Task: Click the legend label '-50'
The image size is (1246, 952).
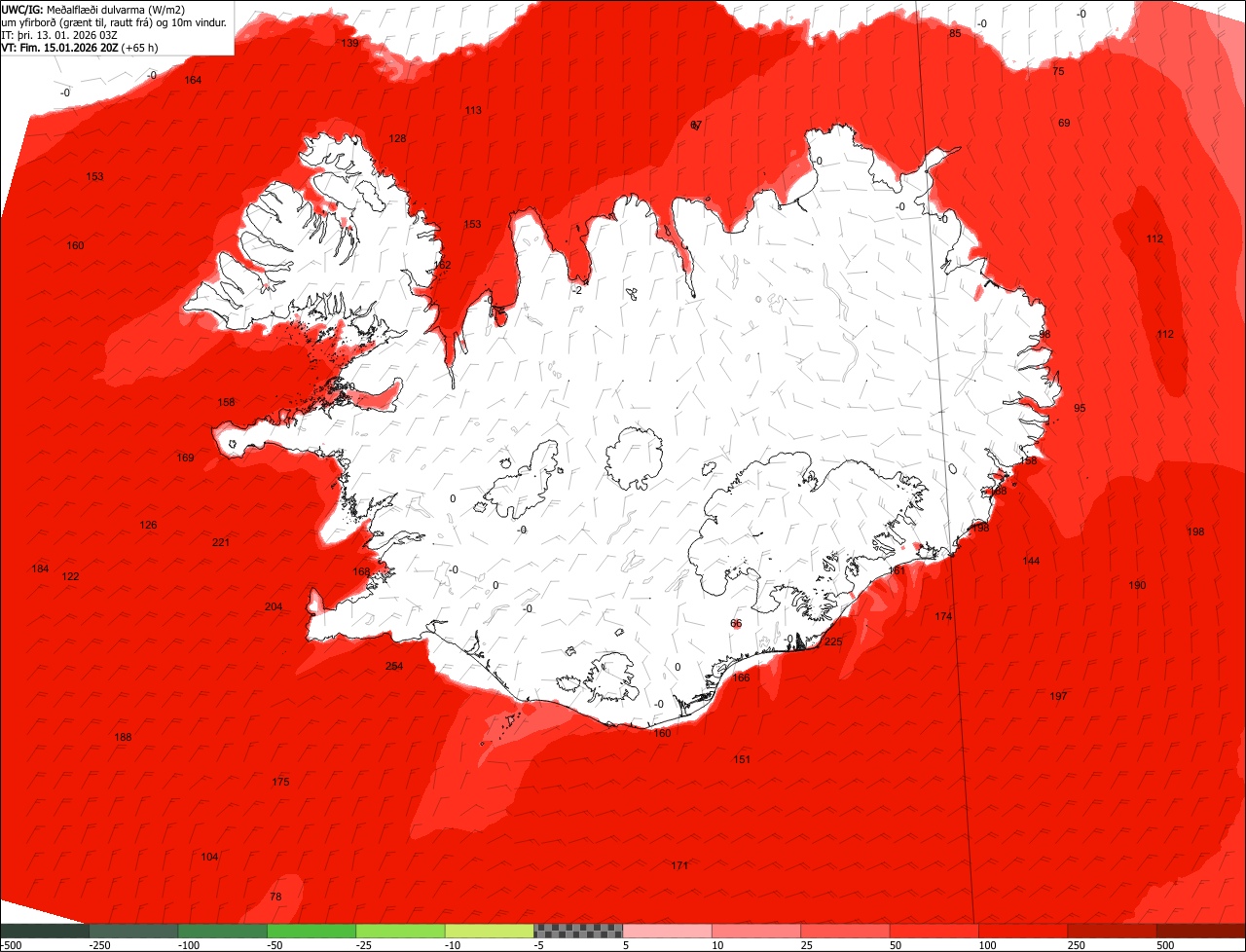Action: pyautogui.click(x=276, y=945)
